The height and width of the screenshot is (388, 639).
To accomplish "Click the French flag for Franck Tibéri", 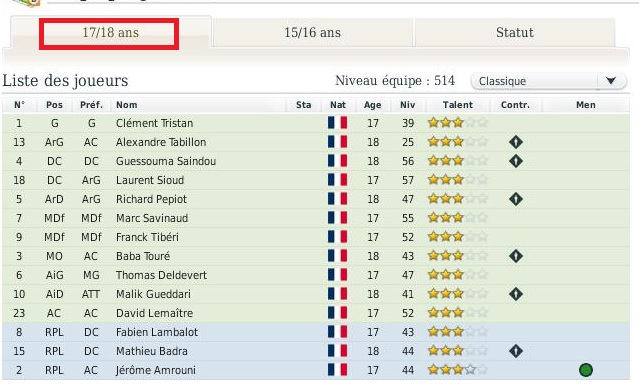I will (337, 237).
